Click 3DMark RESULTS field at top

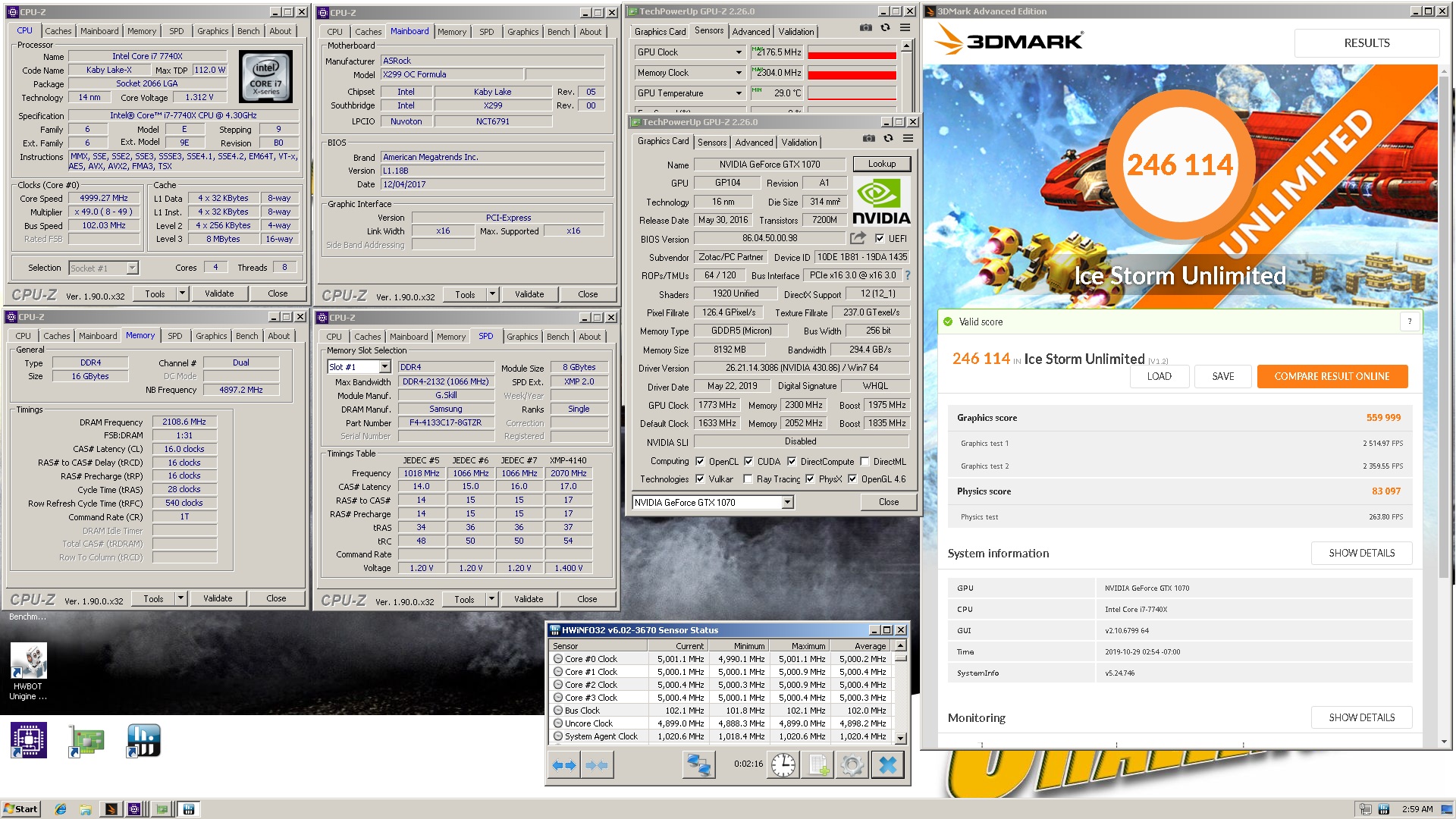pyautogui.click(x=1367, y=43)
